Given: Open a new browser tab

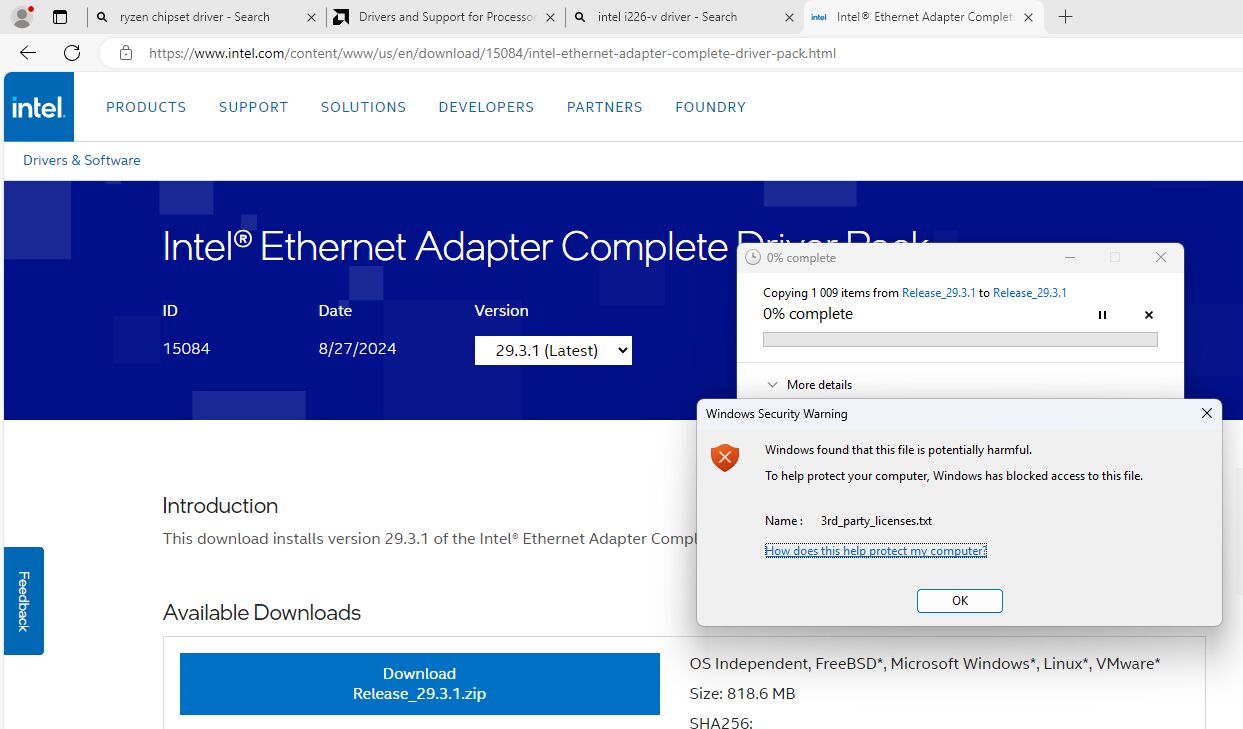Looking at the screenshot, I should coord(1065,17).
